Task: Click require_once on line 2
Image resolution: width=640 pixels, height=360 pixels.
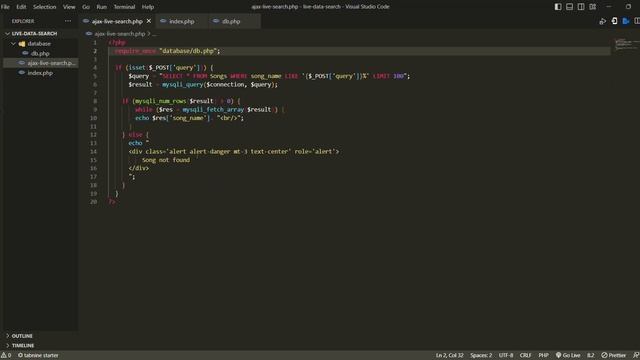Action: coord(136,51)
